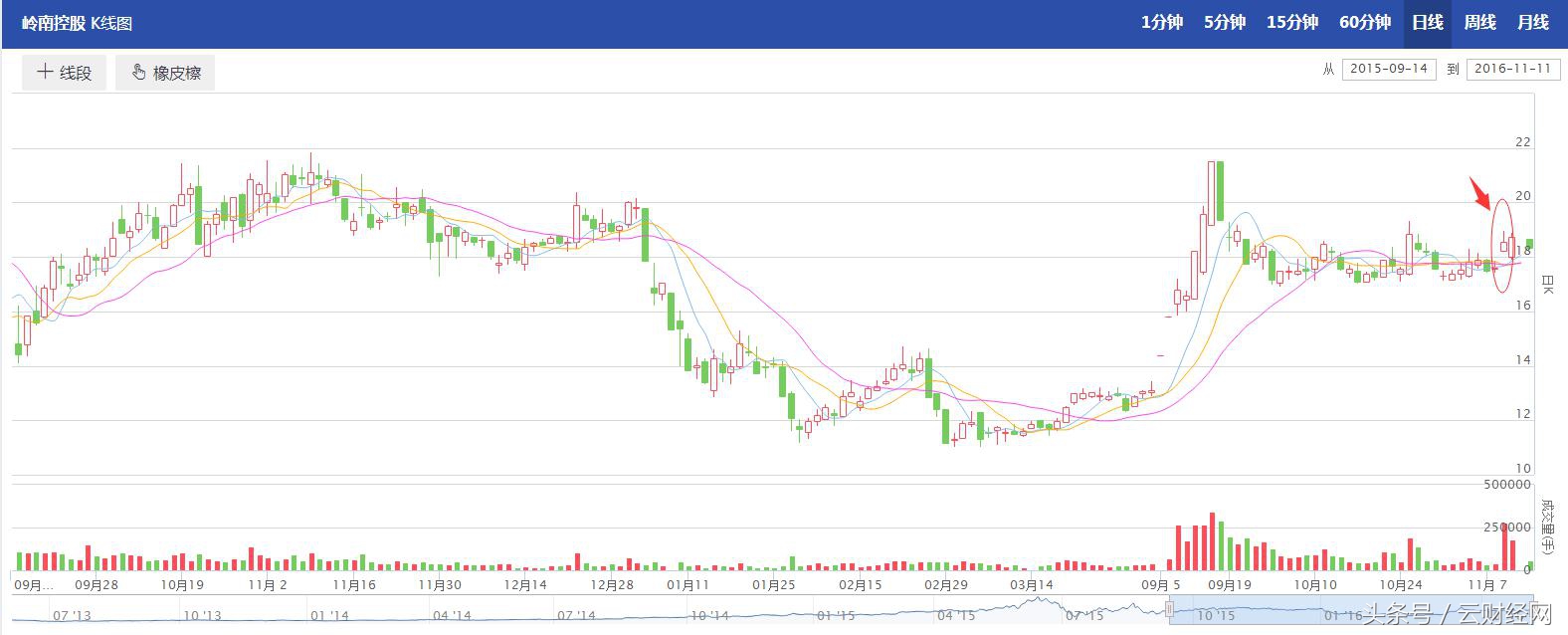Click the red arrow annotation on chart
The height and width of the screenshot is (635, 1568).
click(x=1481, y=192)
